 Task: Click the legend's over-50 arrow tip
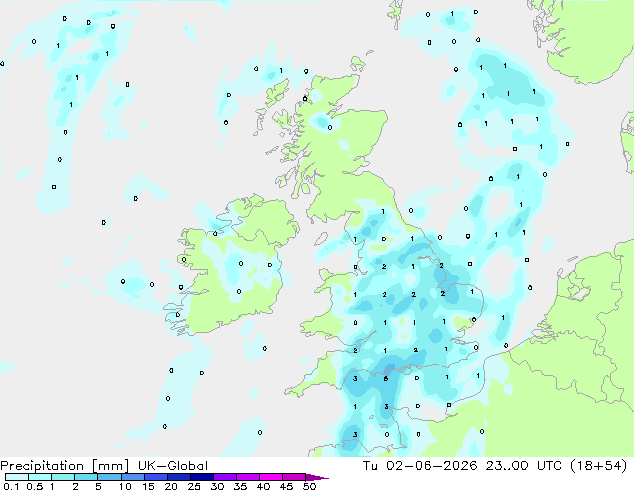click(x=317, y=477)
